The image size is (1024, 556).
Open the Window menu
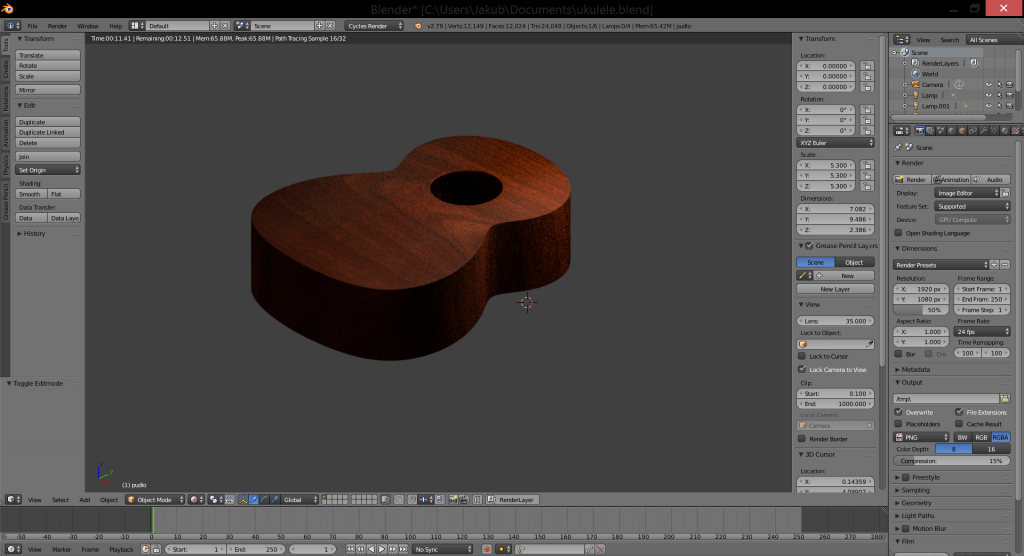coord(88,26)
